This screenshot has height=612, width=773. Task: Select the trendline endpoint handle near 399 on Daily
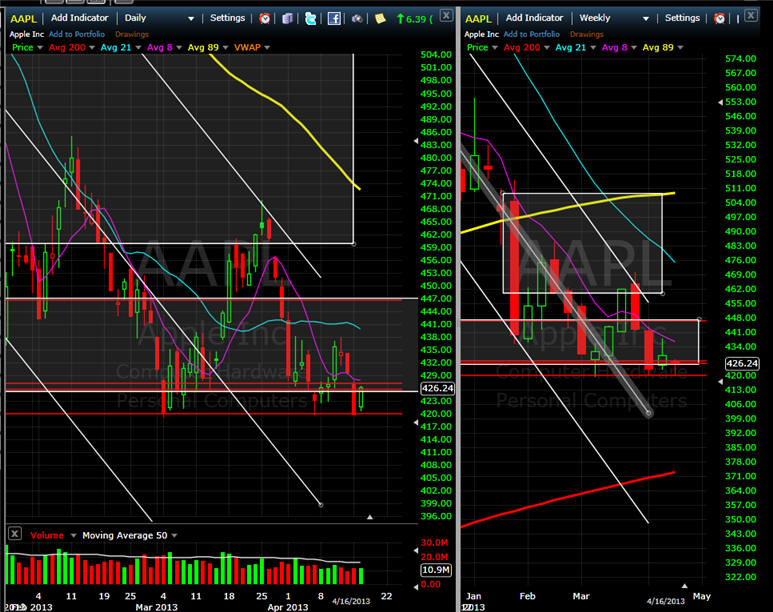(321, 504)
